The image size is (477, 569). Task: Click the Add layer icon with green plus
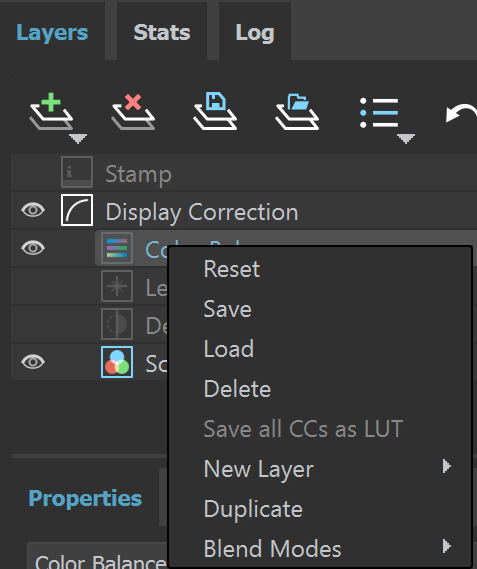51,112
